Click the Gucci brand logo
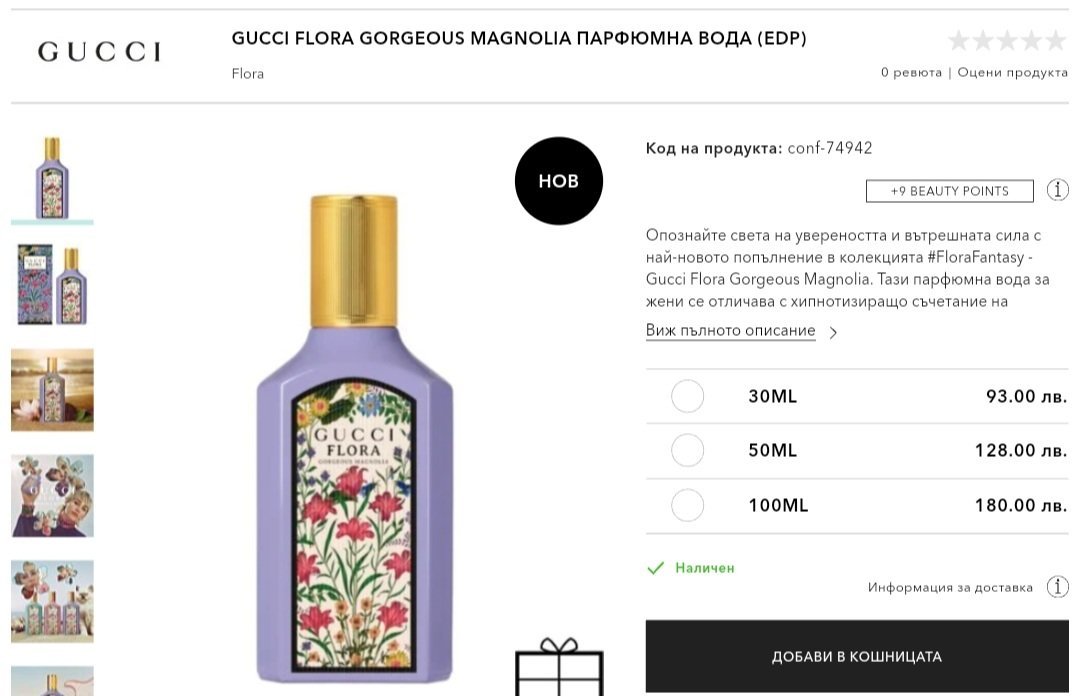Viewport: 1080px width, 696px height. 99,52
